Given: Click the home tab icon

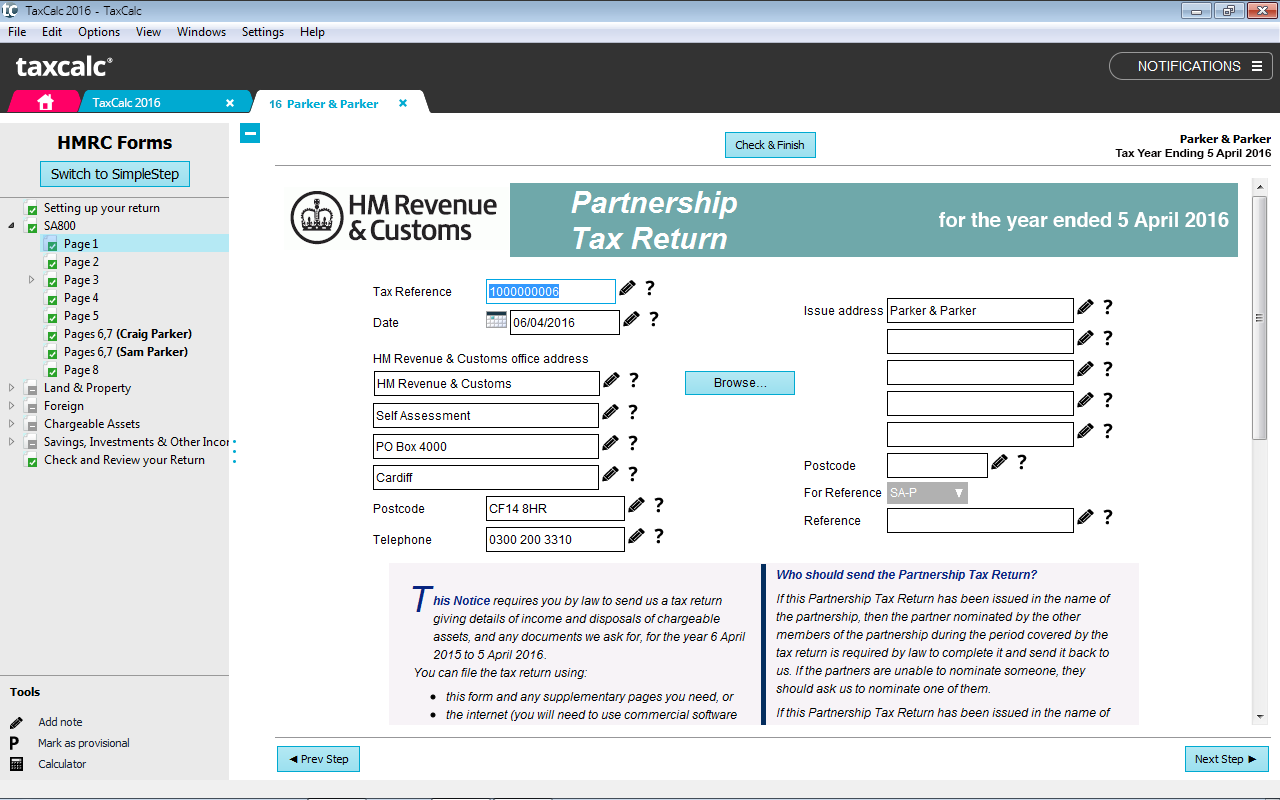Looking at the screenshot, I should pos(45,102).
